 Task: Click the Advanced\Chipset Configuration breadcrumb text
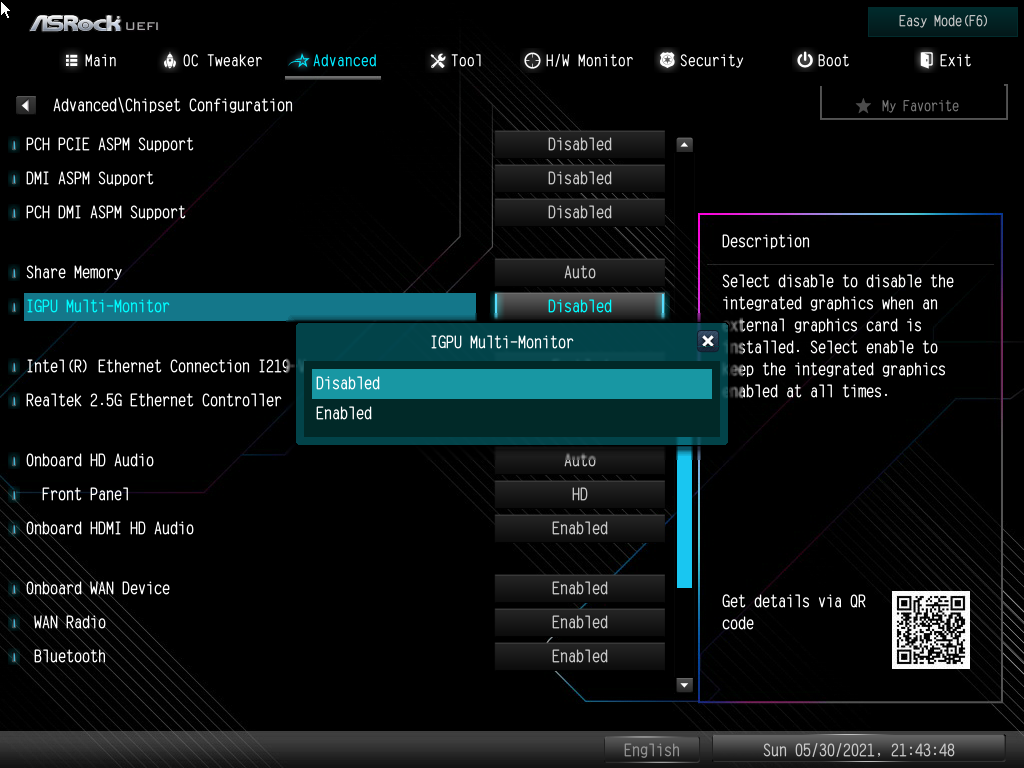point(172,105)
